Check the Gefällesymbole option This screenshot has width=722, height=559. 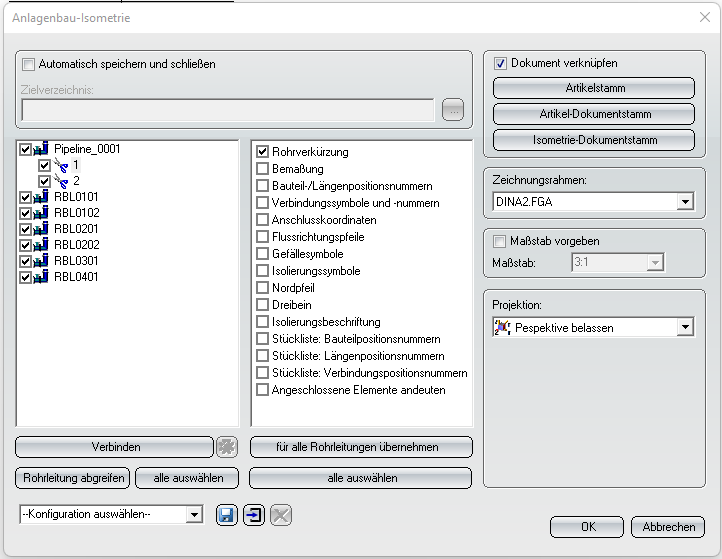[x=262, y=254]
